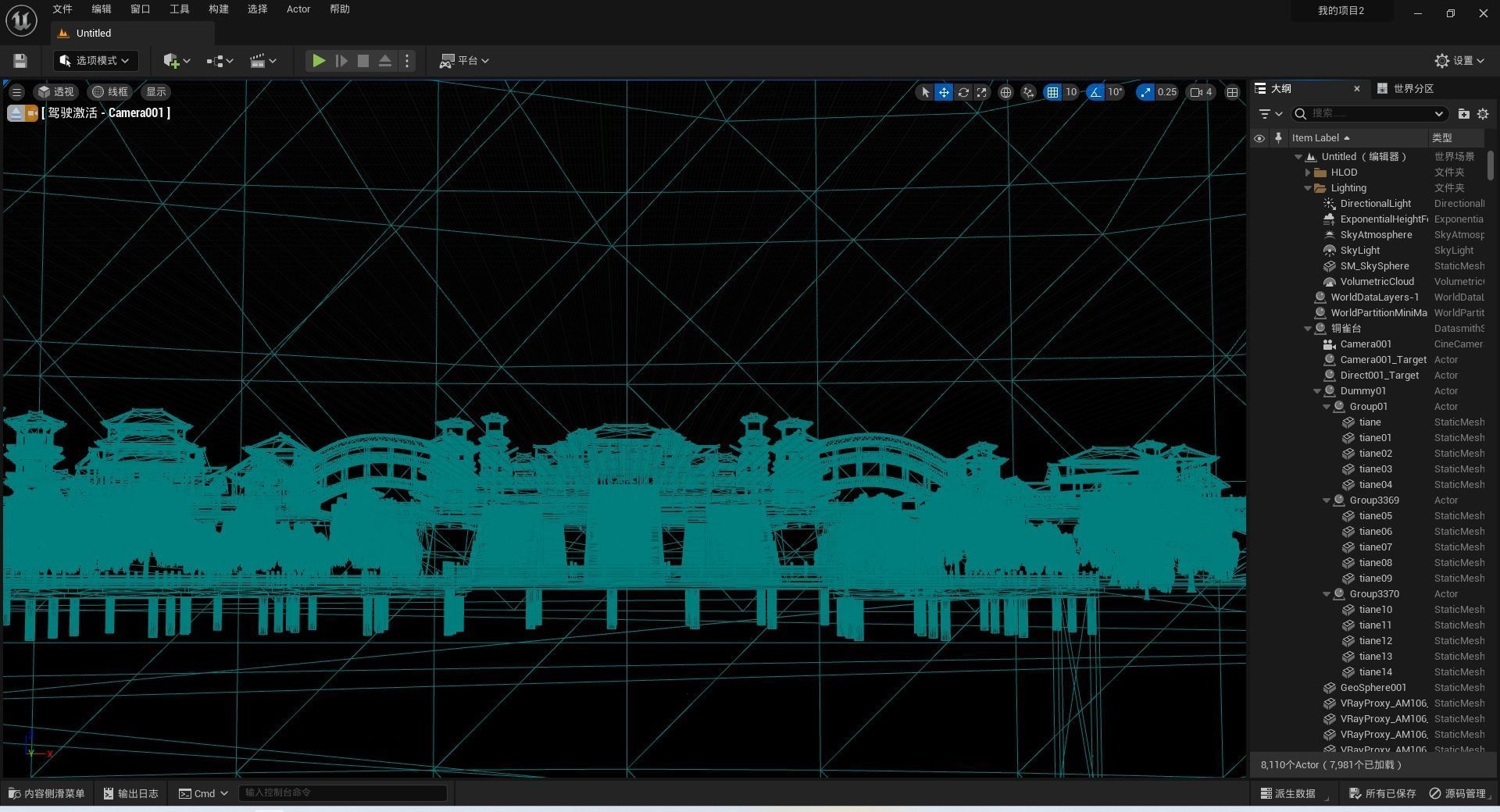Collapse the Group3370 tree item
The width and height of the screenshot is (1500, 812).
click(x=1326, y=593)
